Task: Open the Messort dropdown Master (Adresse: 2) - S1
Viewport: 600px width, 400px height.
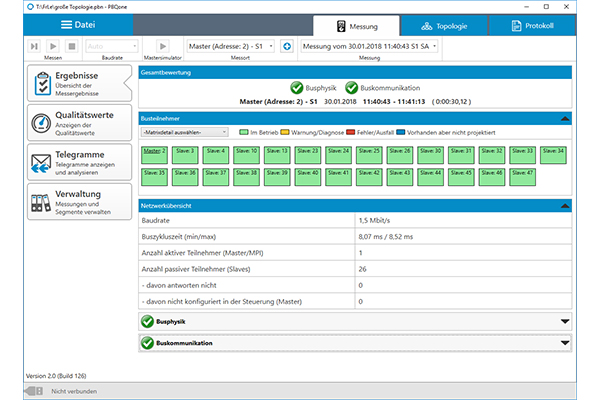Action: [x=231, y=46]
